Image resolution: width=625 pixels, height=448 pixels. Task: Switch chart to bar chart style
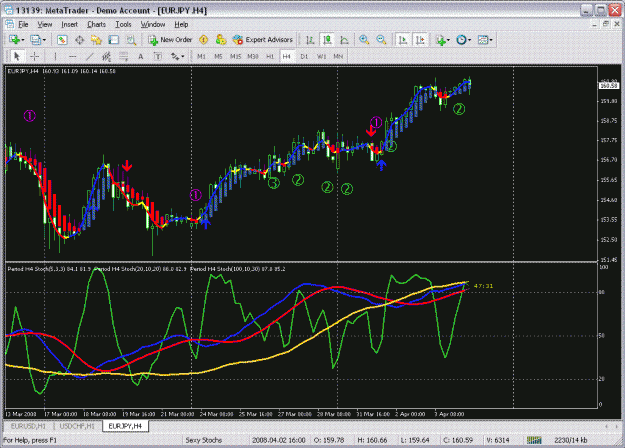[310, 40]
